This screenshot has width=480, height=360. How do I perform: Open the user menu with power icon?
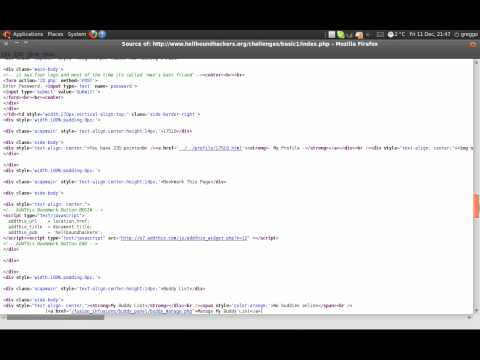466,34
